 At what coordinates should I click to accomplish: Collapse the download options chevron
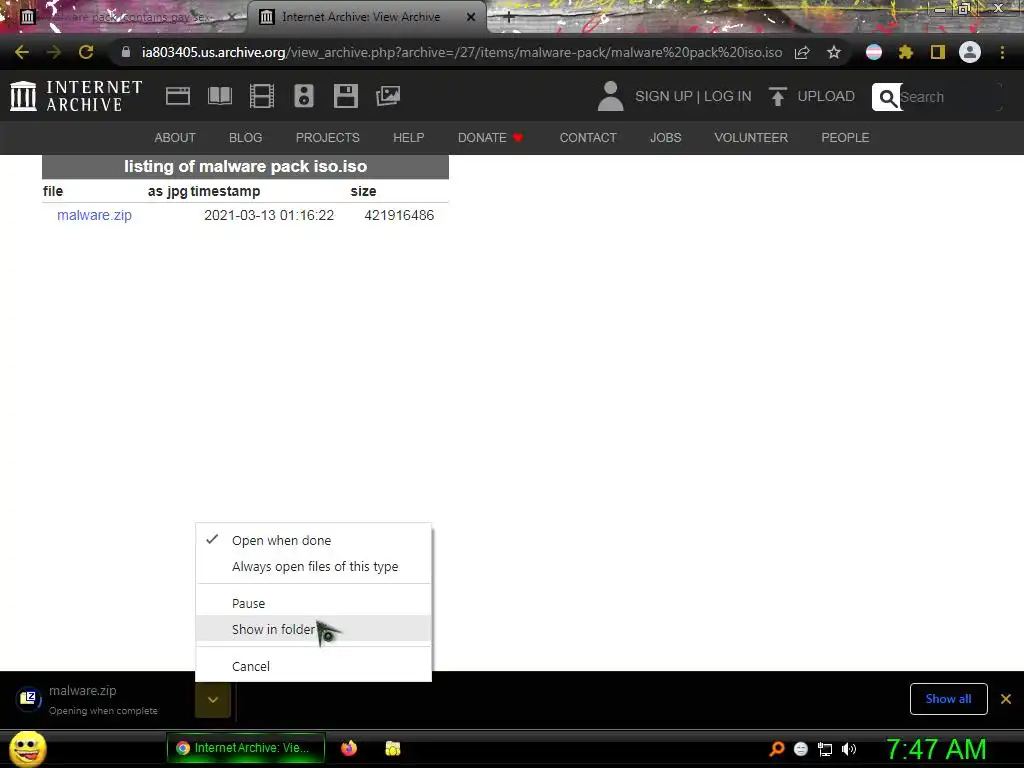[x=213, y=700]
